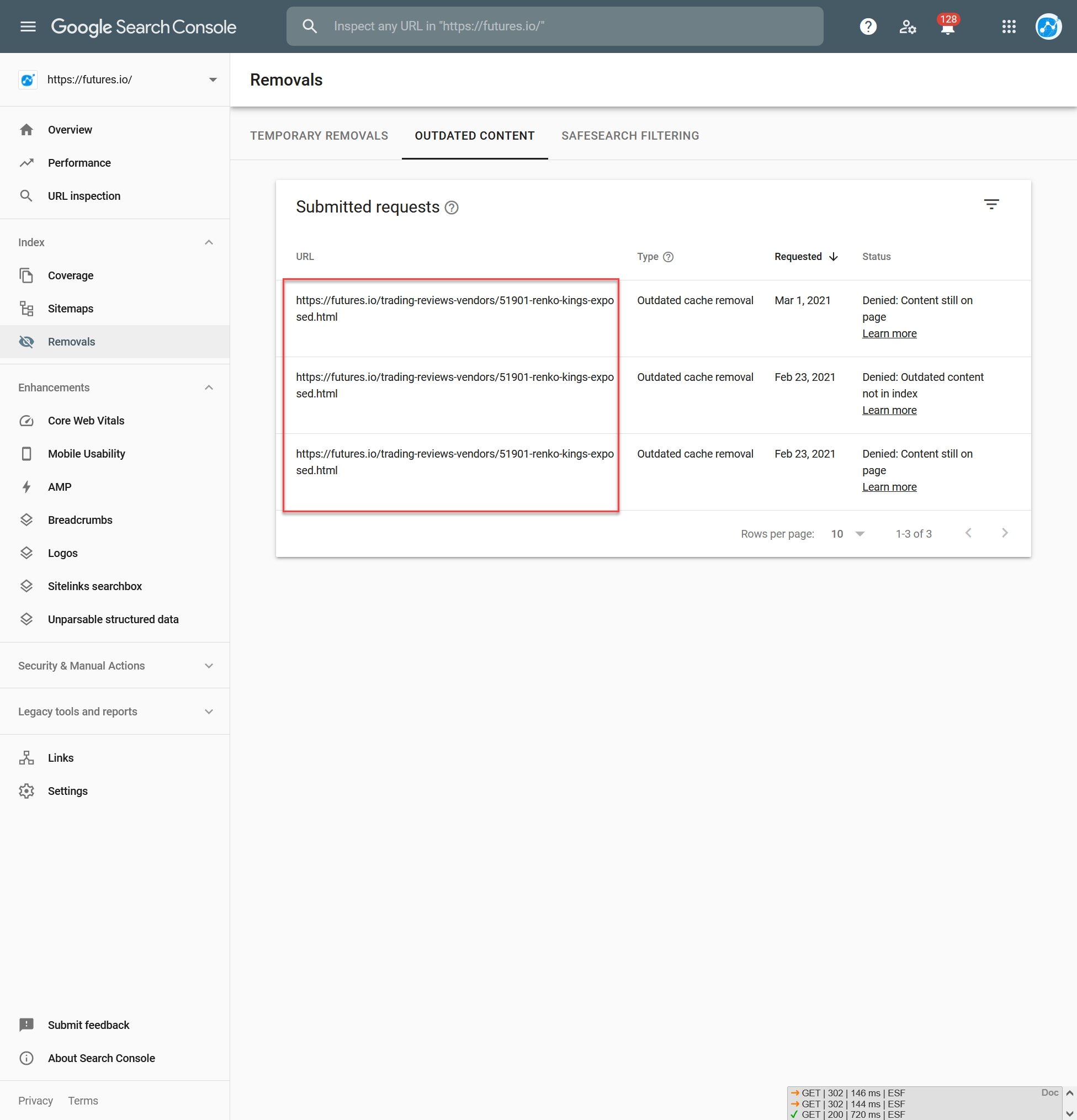Select the Outdated Content tab

coord(475,135)
